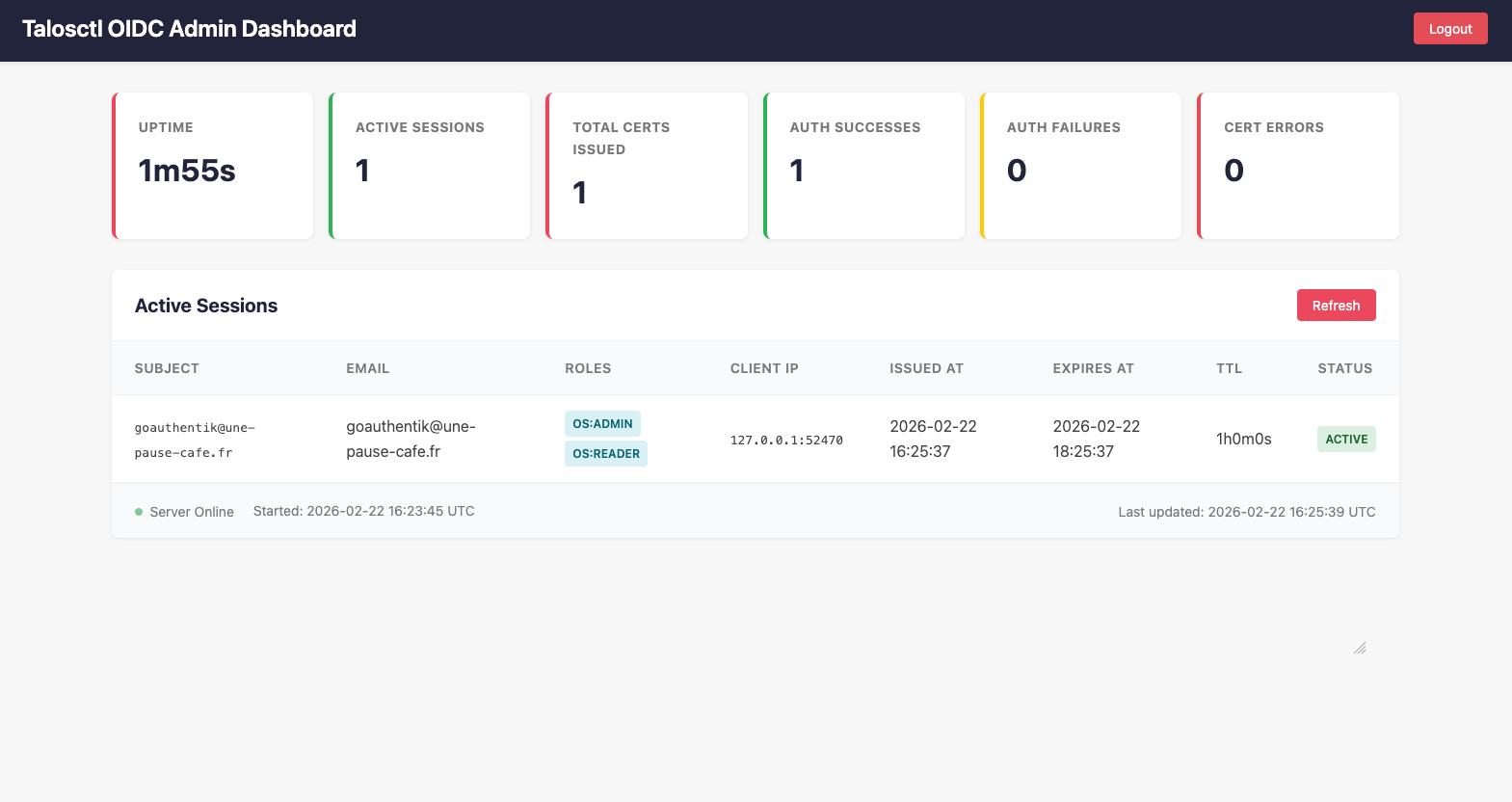Click the Expires At column header
Viewport: 1512px width, 802px height.
point(1093,368)
